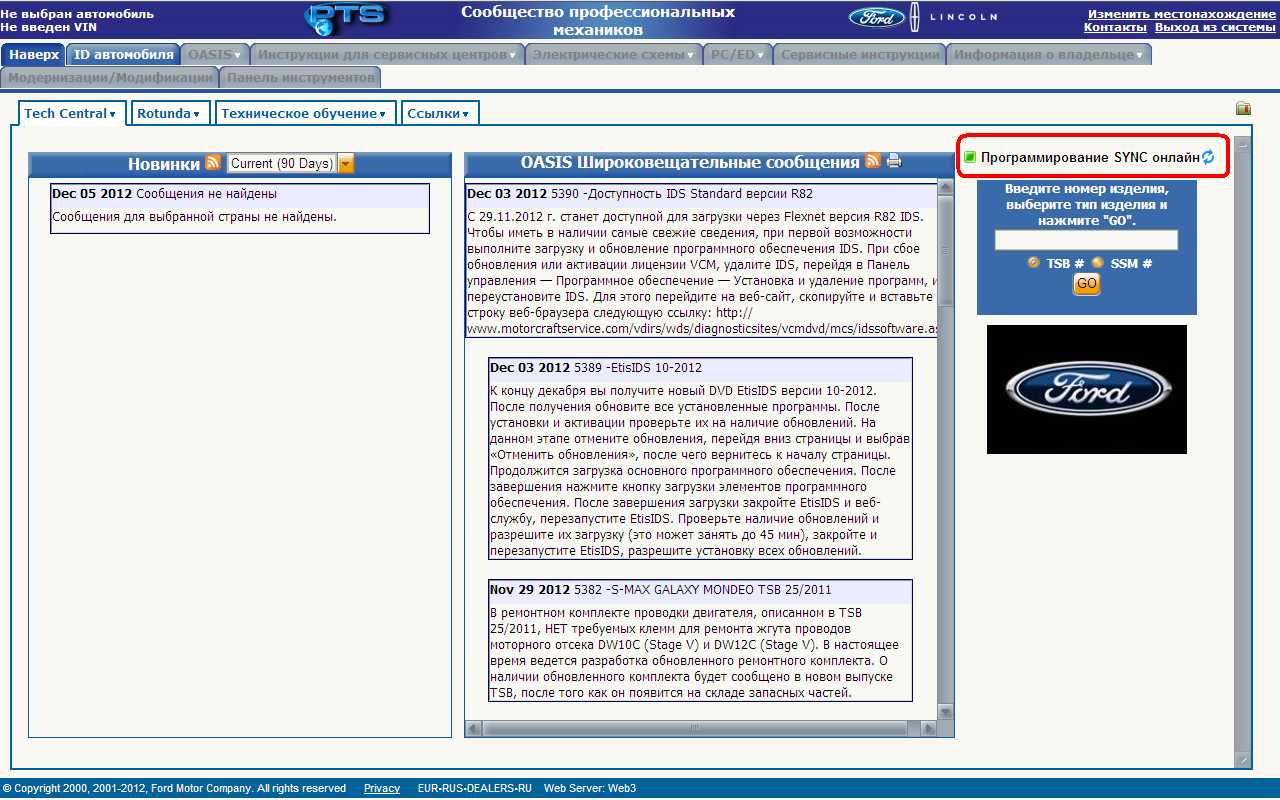
Task: Expand the Rotunda tab menu
Action: [170, 114]
